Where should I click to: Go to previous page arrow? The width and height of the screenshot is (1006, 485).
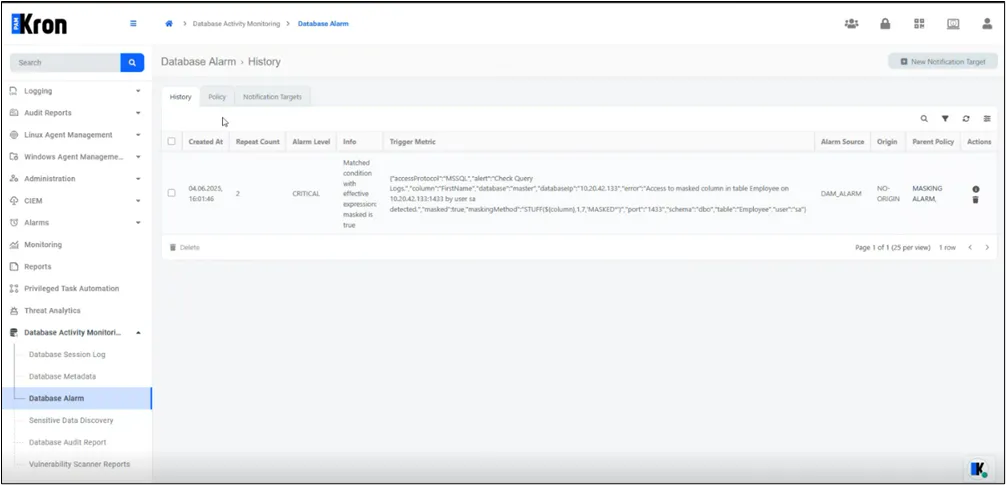970,248
